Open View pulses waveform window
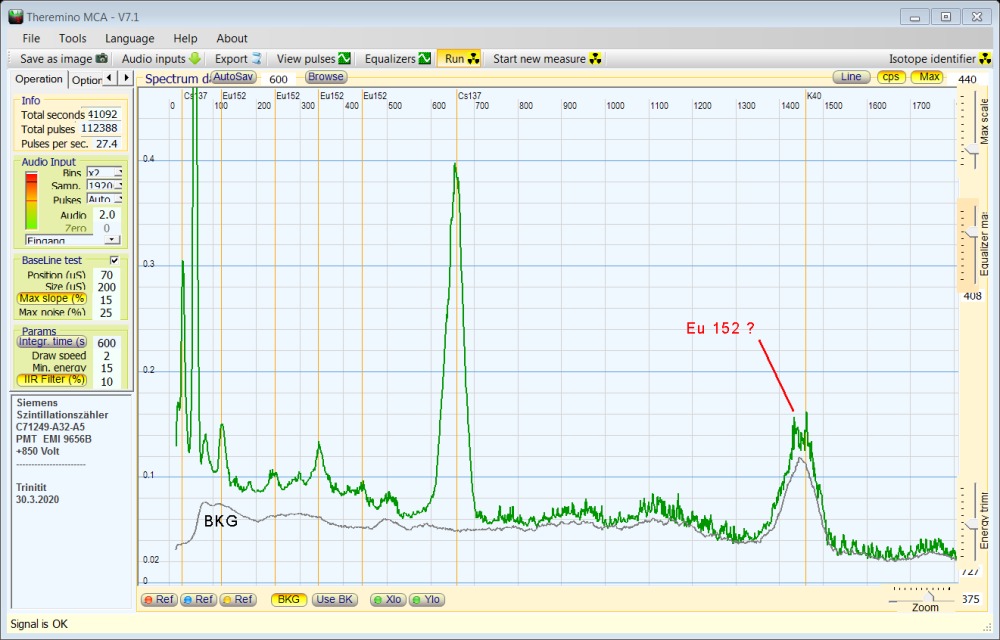Screen dimensions: 1000x640 tap(313, 59)
